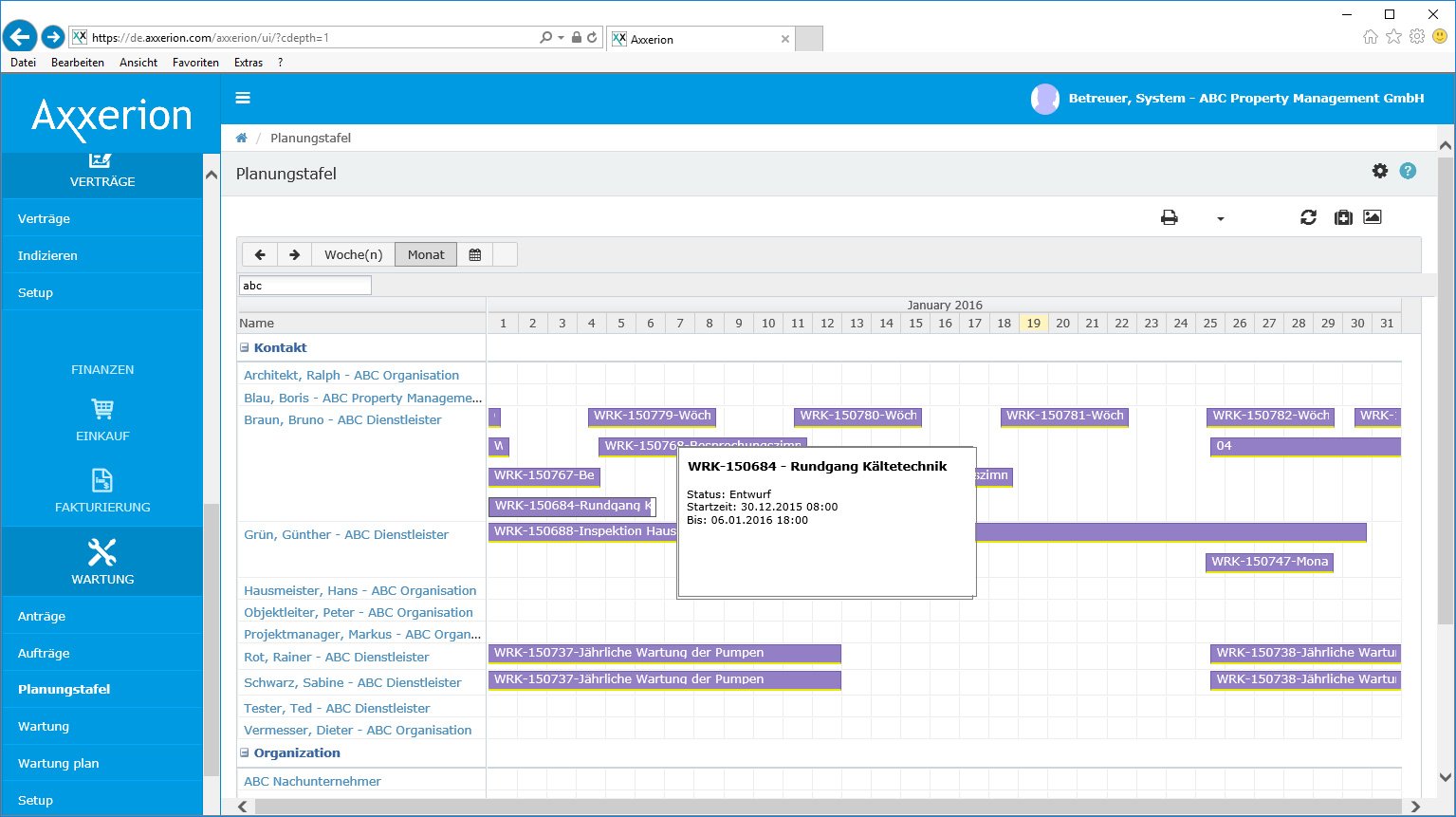
Task: Click the search magnifier in the address bar
Action: pyautogui.click(x=545, y=37)
